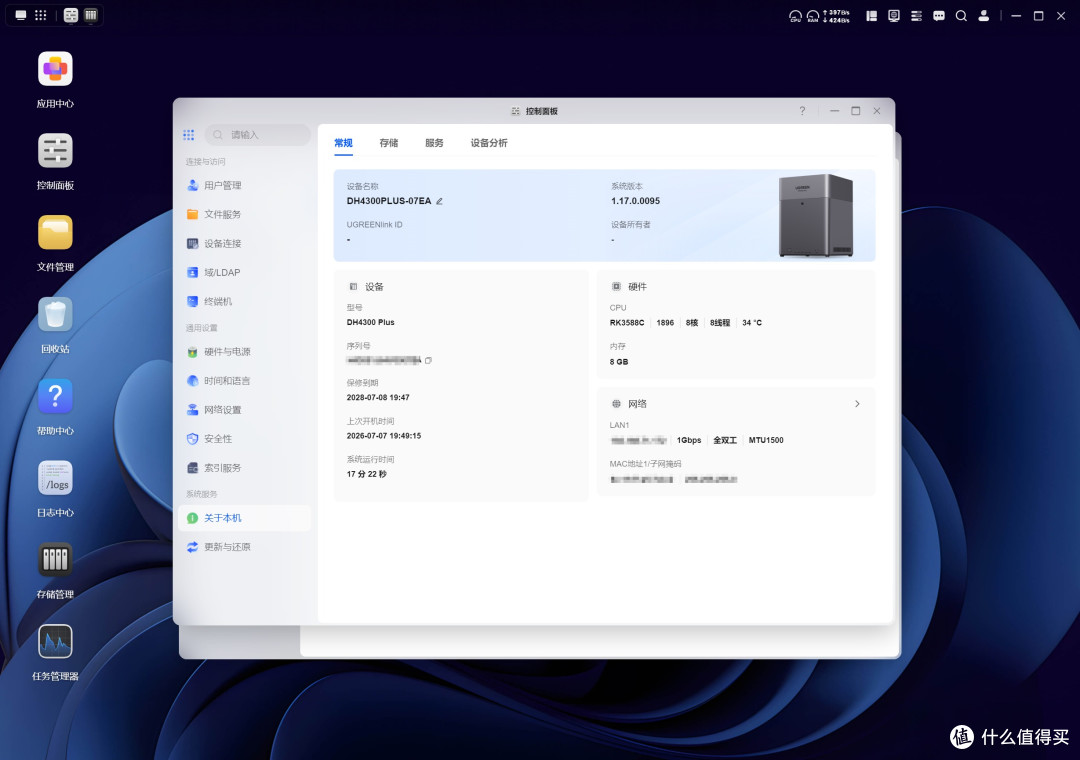1080x760 pixels.
Task: Open the user account icon in top bar
Action: click(984, 15)
